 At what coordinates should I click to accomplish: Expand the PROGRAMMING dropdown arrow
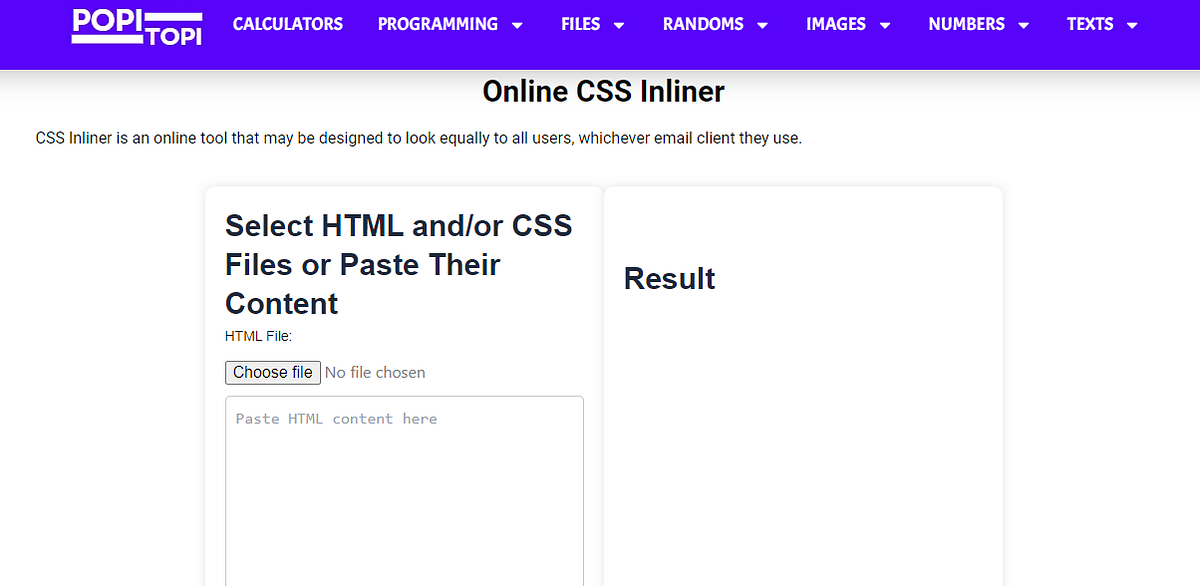point(518,24)
